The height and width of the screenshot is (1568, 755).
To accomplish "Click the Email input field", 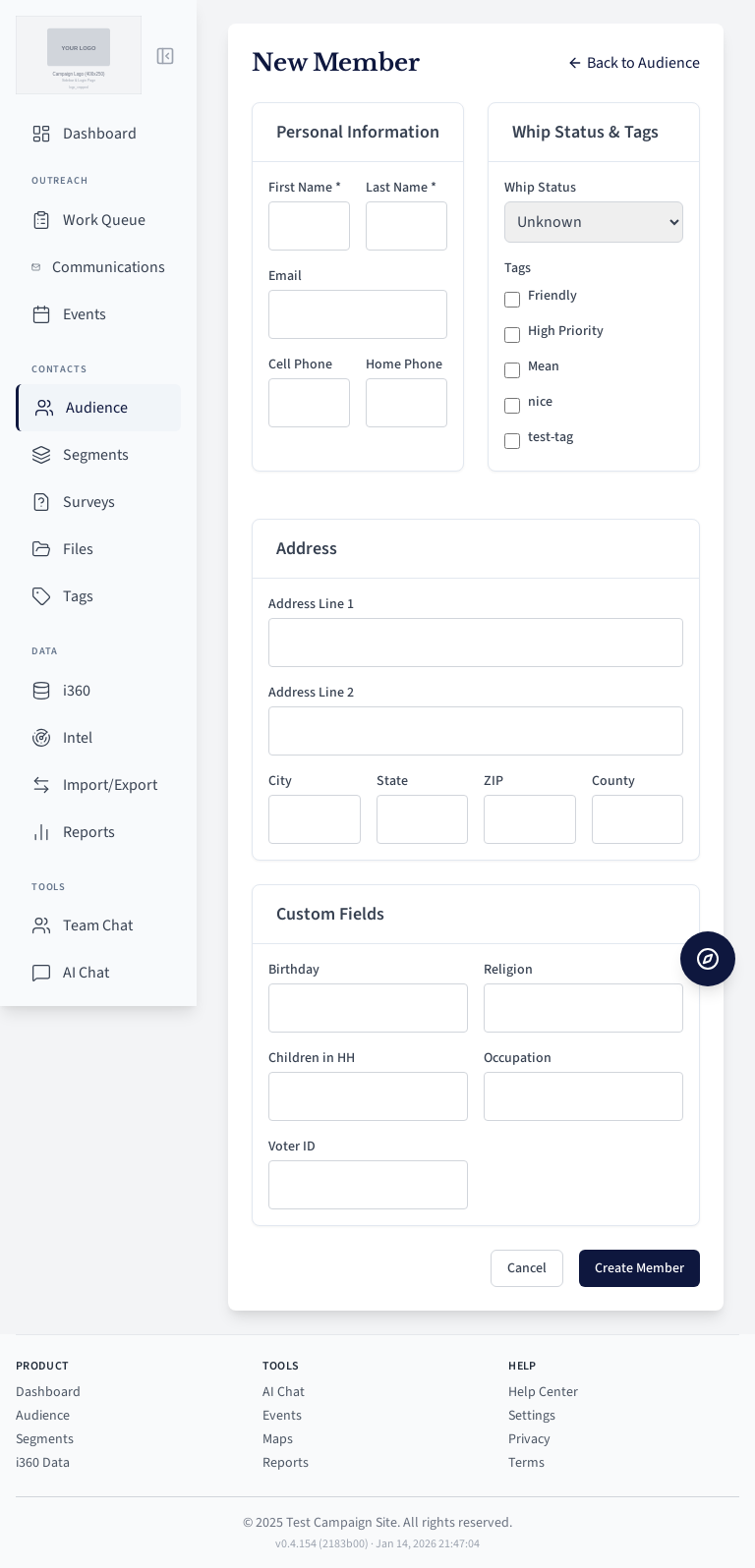I will 357,314.
